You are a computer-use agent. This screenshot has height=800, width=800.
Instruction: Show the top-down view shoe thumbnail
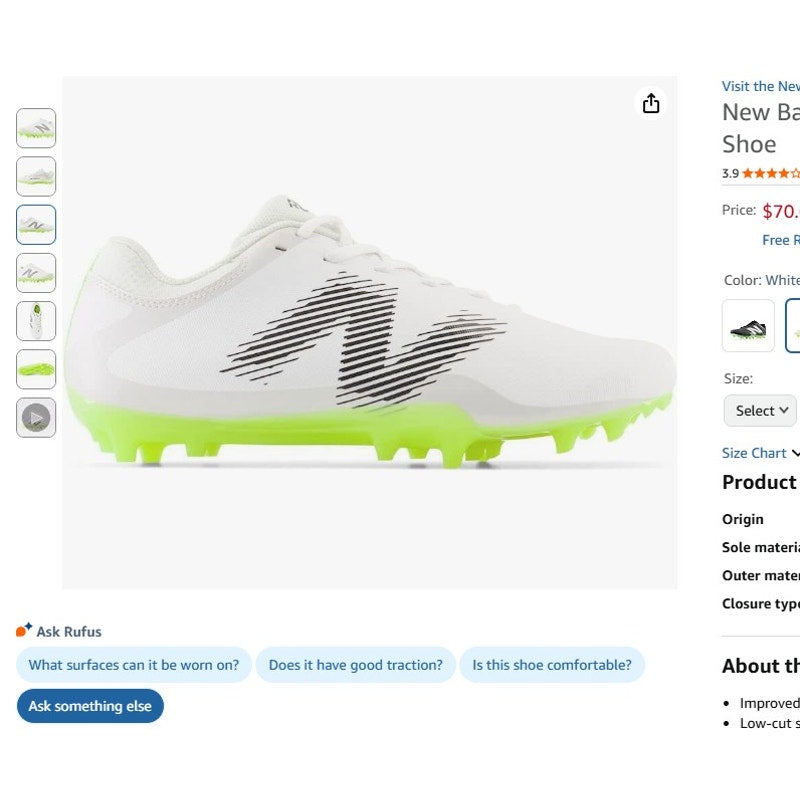pyautogui.click(x=36, y=321)
